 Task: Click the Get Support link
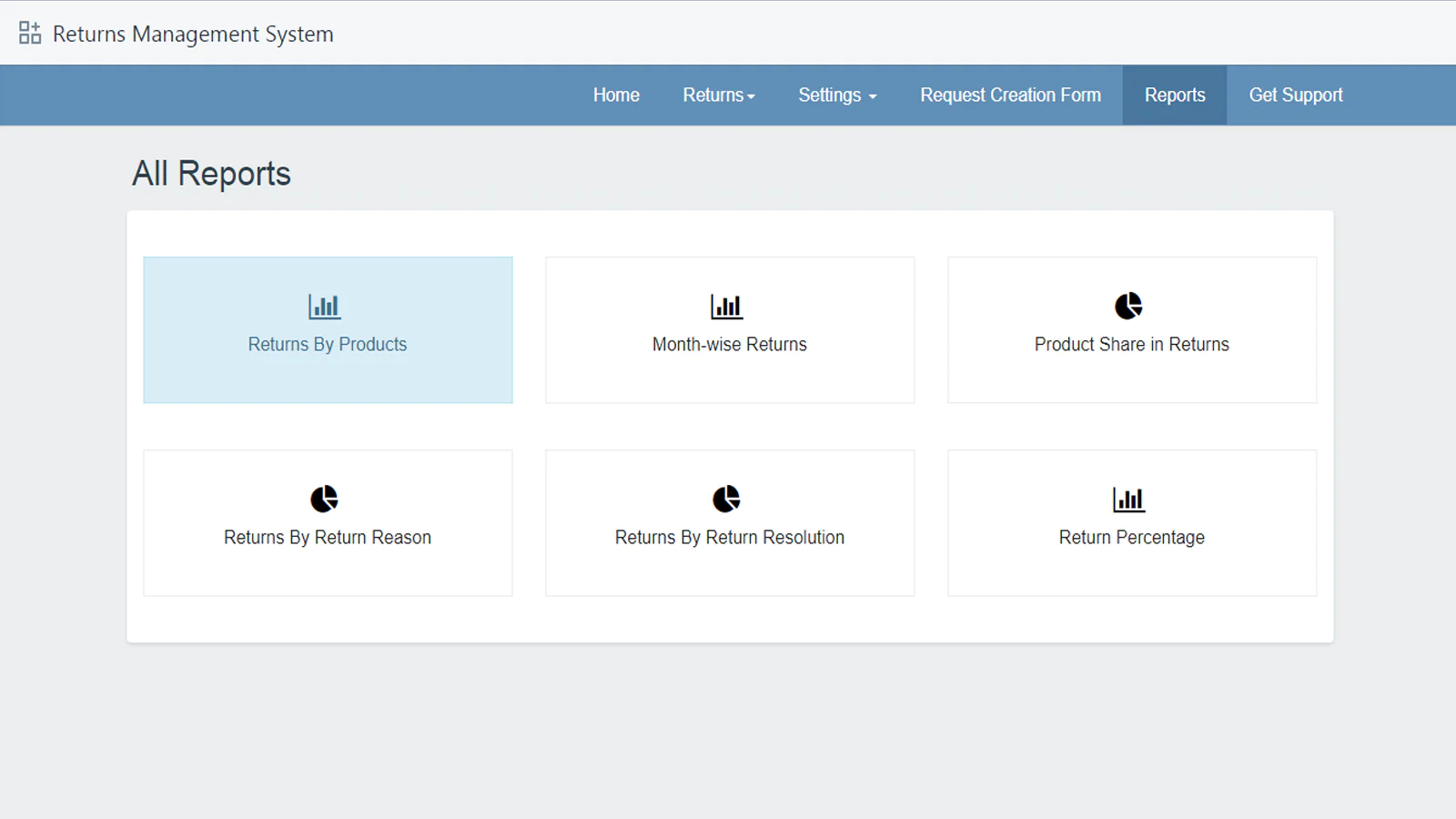point(1295,96)
